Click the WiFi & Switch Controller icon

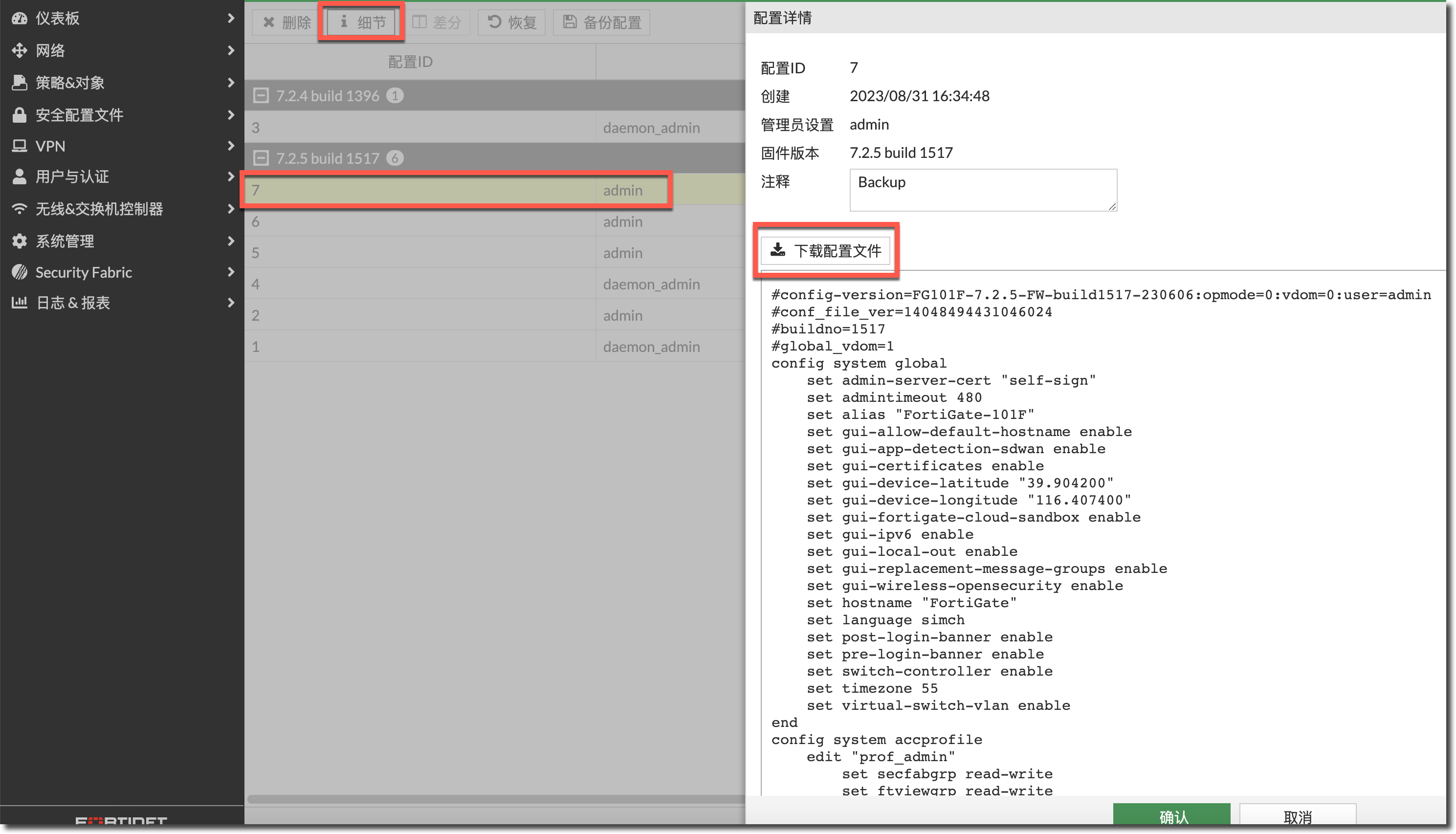pyautogui.click(x=20, y=208)
